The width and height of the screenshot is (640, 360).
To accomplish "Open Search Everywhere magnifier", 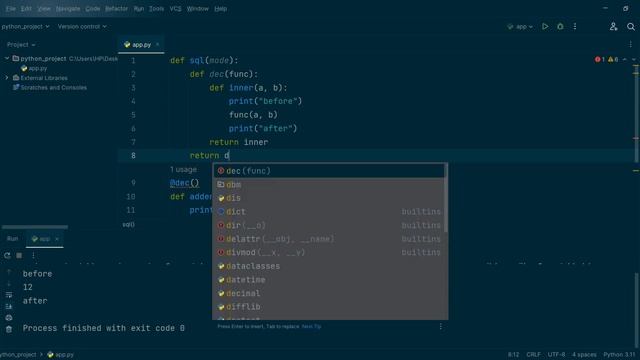I will (x=631, y=27).
